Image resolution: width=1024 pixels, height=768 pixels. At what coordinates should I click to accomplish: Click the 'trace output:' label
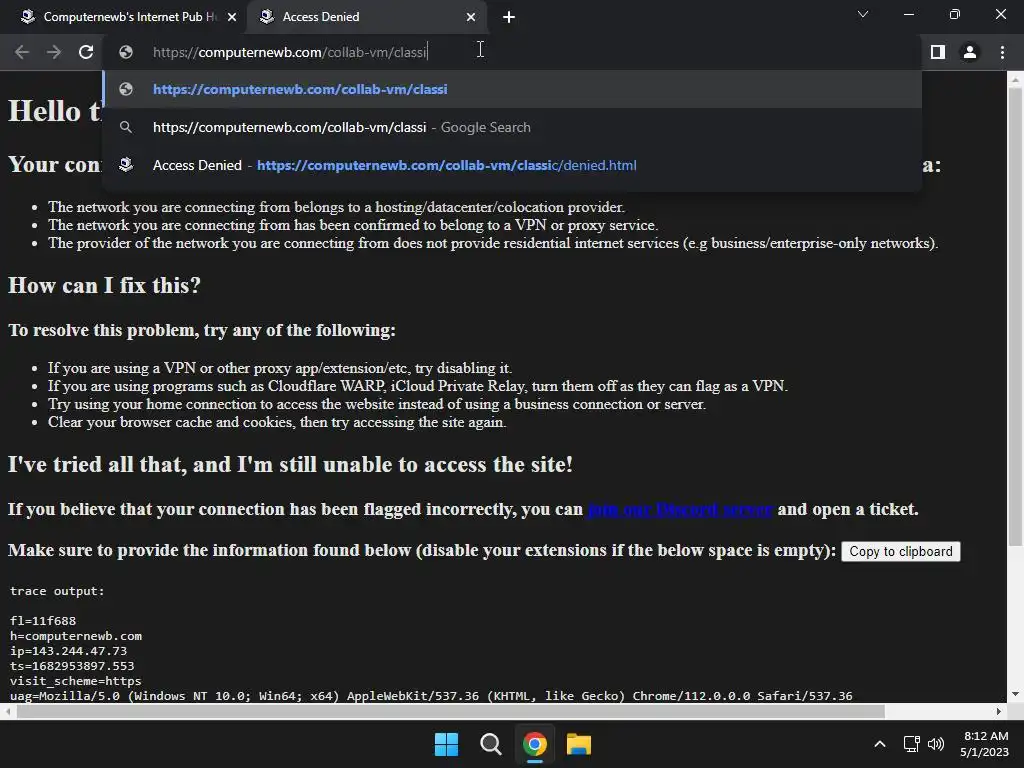(57, 591)
